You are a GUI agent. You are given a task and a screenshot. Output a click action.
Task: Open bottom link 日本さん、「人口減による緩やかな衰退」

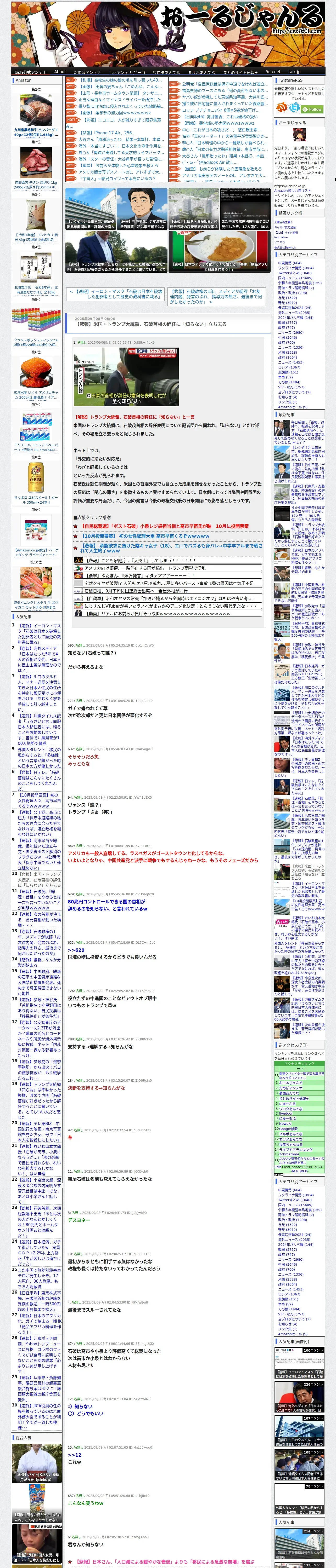pyautogui.click(x=165, y=1562)
